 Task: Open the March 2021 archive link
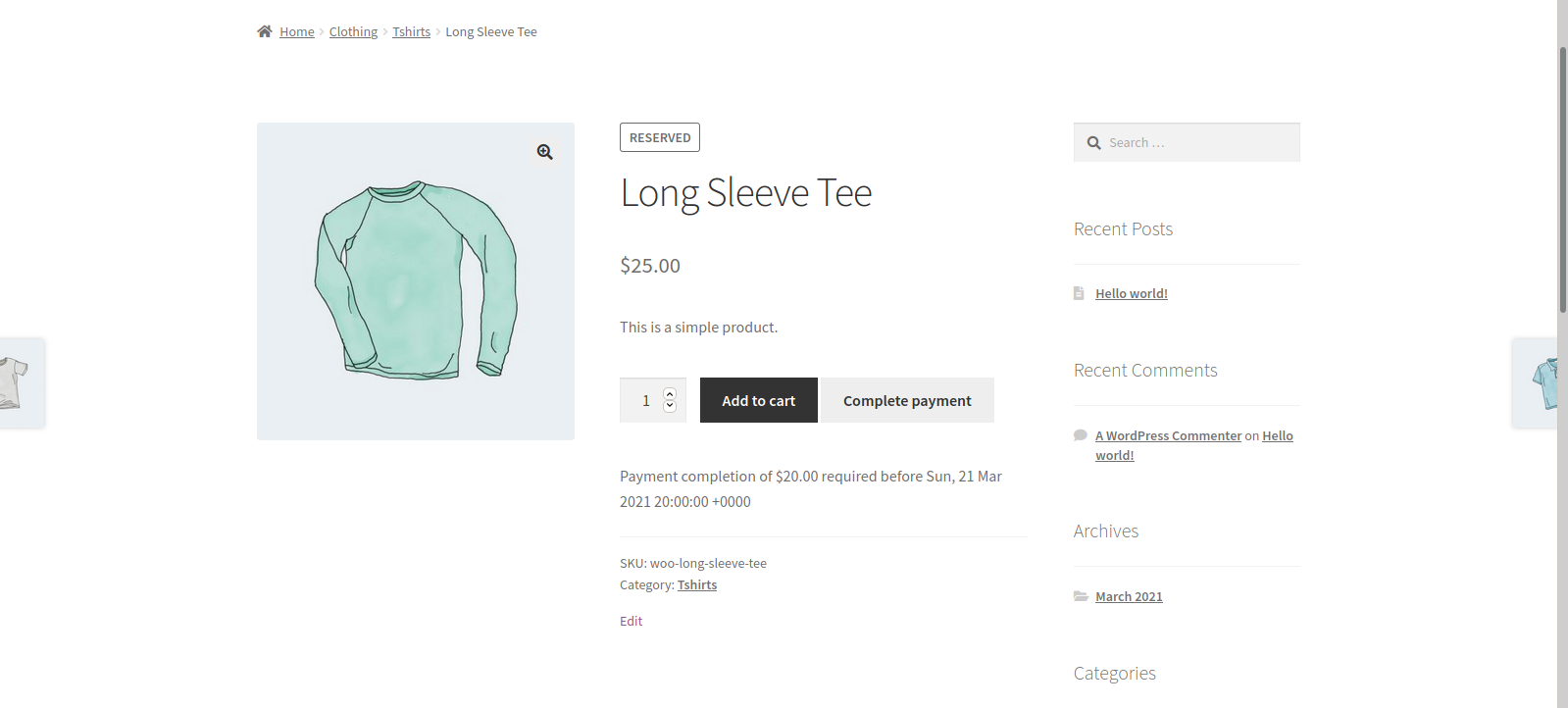point(1129,597)
